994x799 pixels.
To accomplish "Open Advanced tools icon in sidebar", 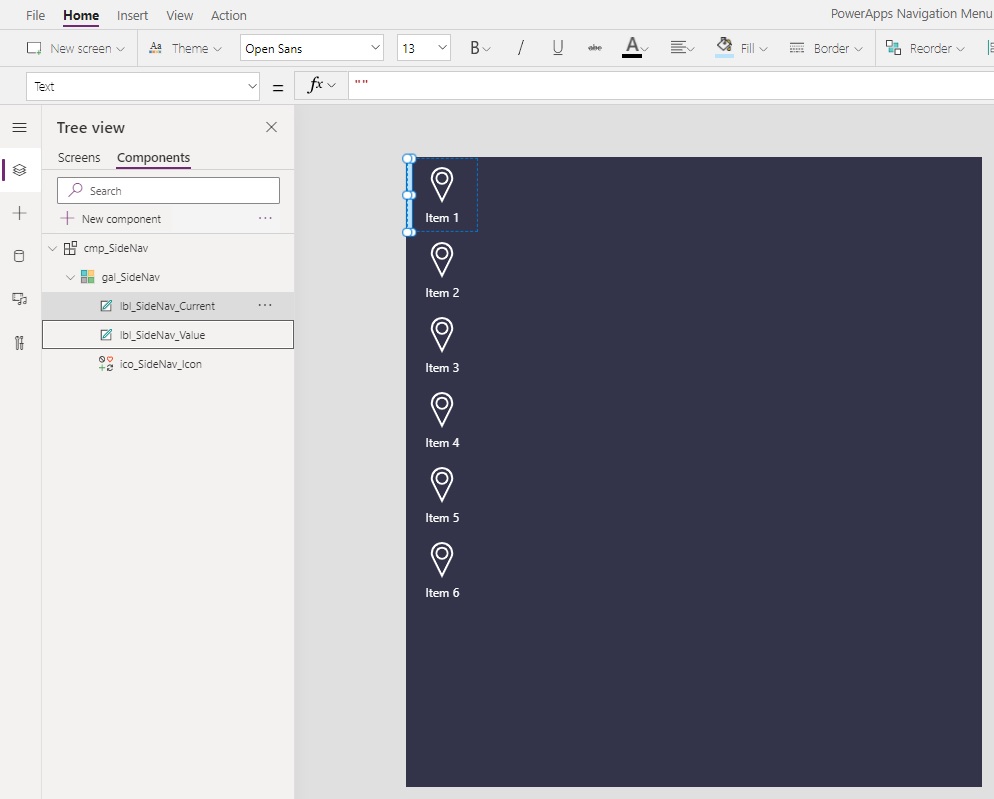I will click(20, 342).
